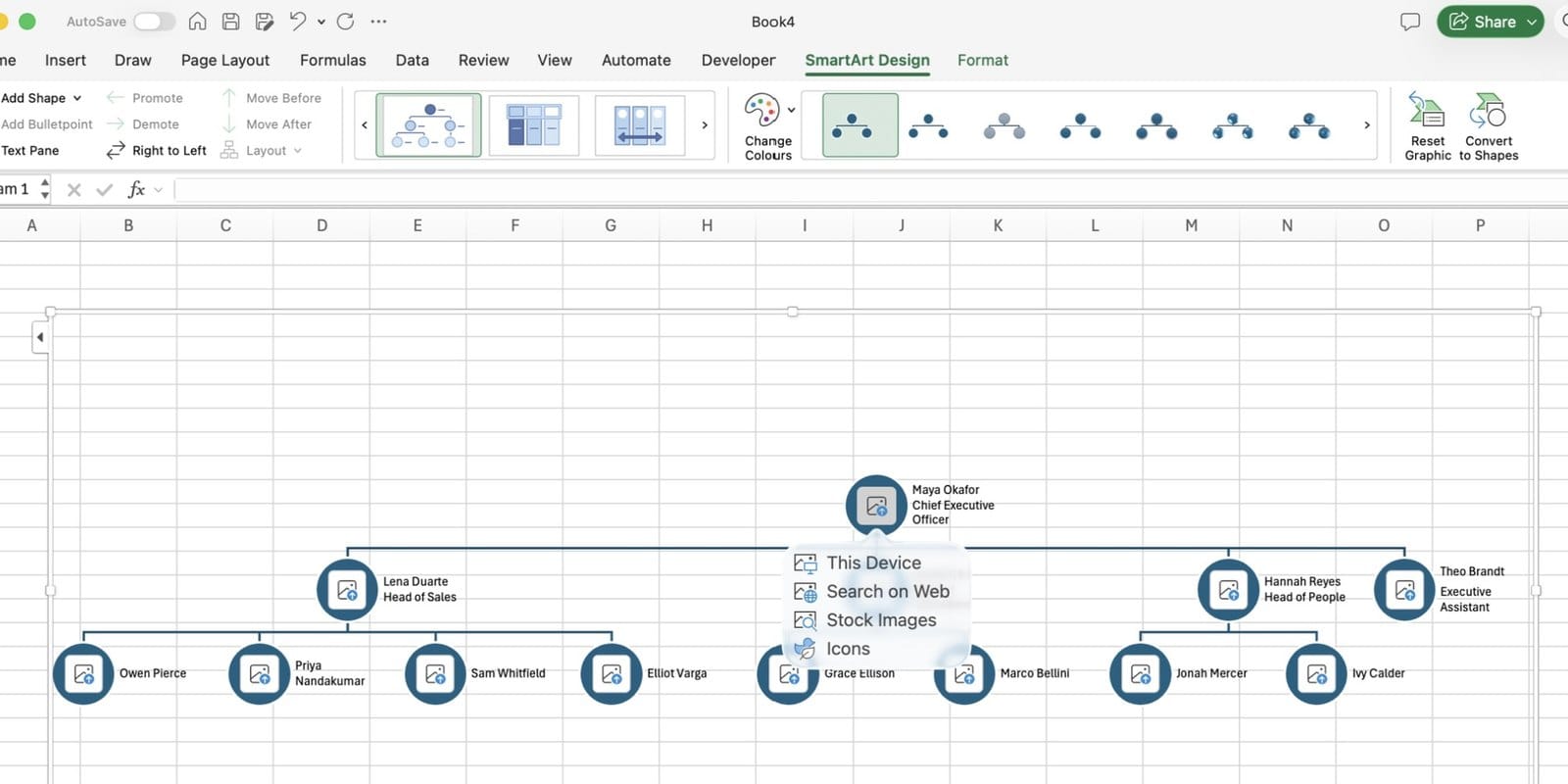Click picture placeholder for Hannah Reyes

(x=1228, y=590)
